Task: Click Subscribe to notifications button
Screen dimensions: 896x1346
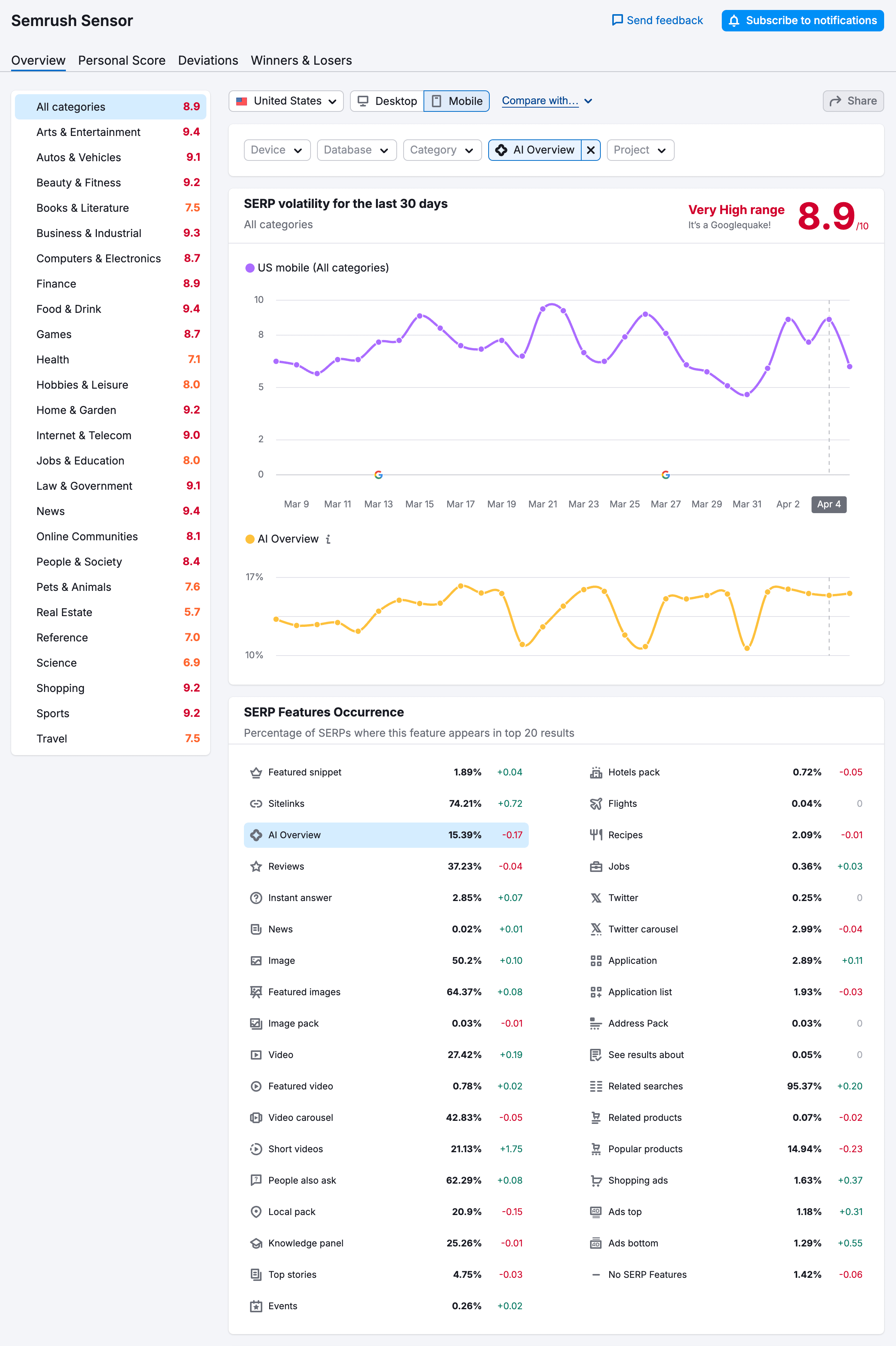Action: 803,21
